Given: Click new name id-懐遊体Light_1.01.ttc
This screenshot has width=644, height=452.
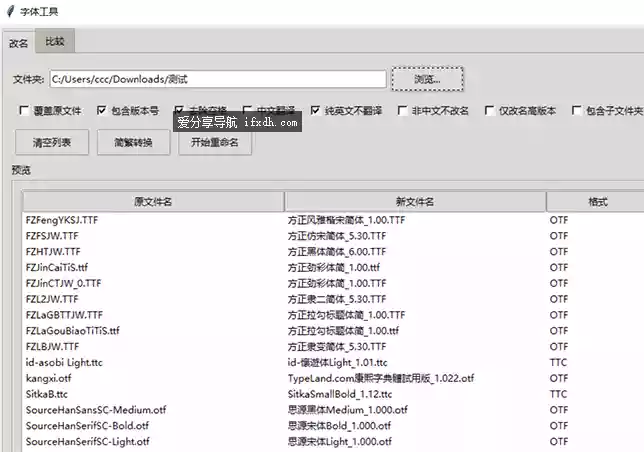Looking at the screenshot, I should (x=337, y=363).
